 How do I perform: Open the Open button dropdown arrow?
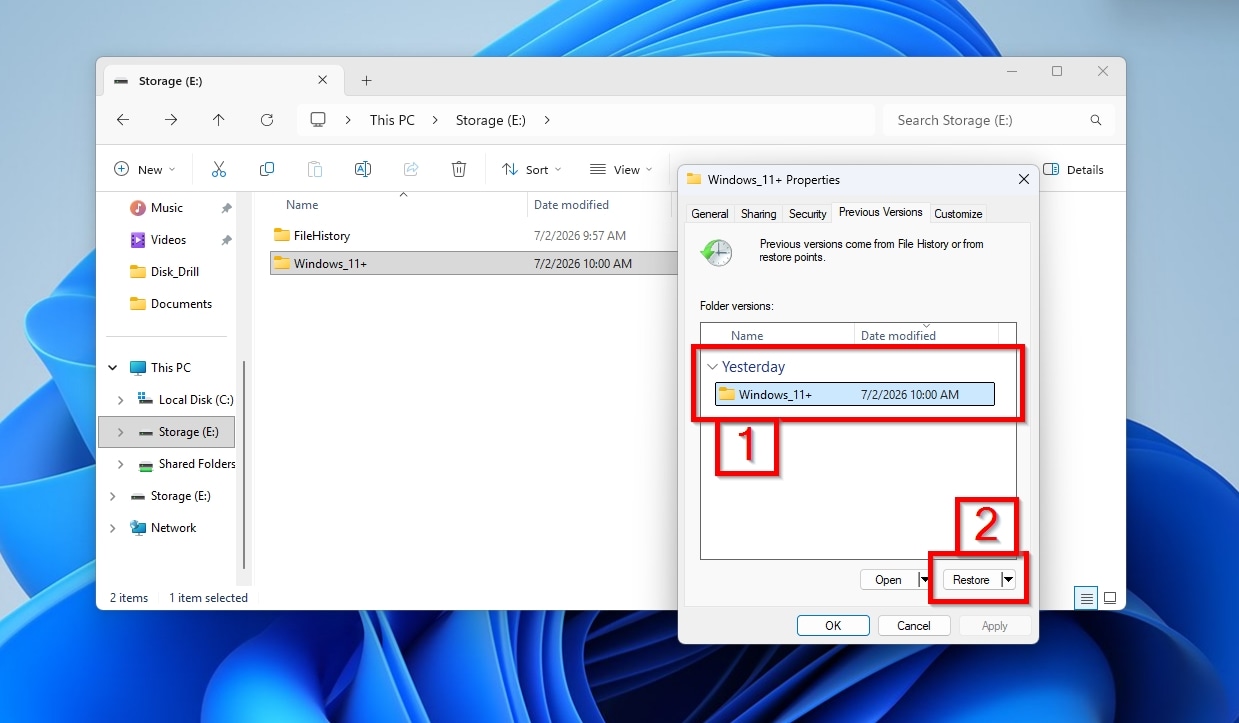[x=924, y=579]
